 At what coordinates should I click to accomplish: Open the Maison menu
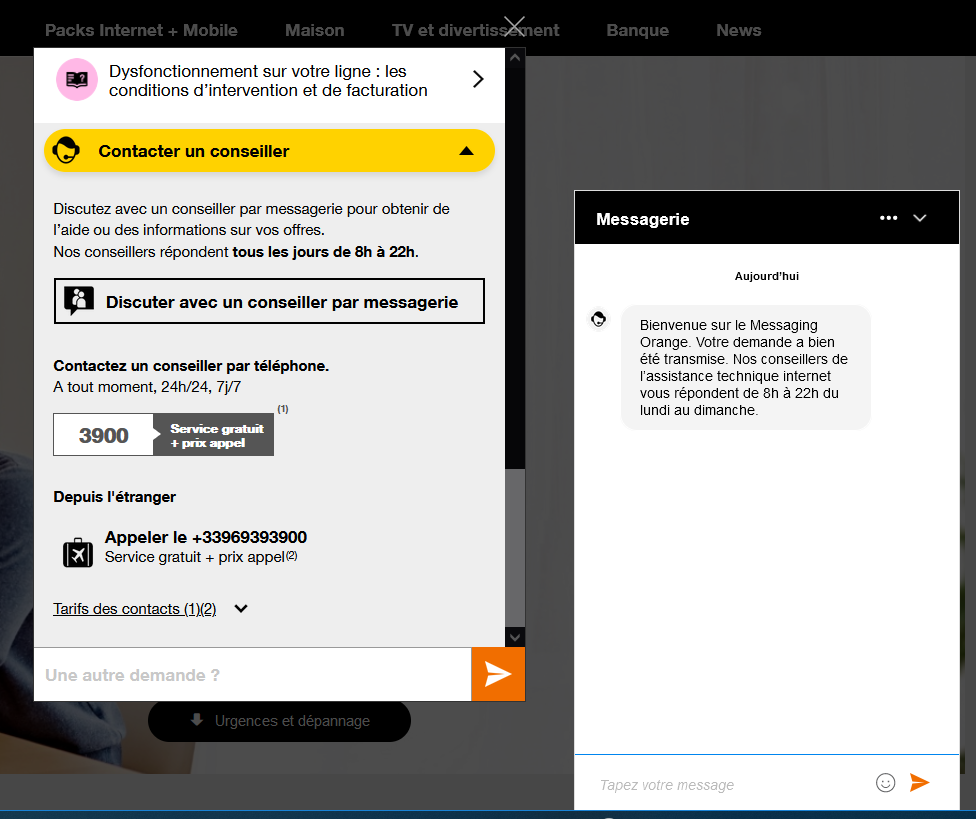(x=314, y=30)
